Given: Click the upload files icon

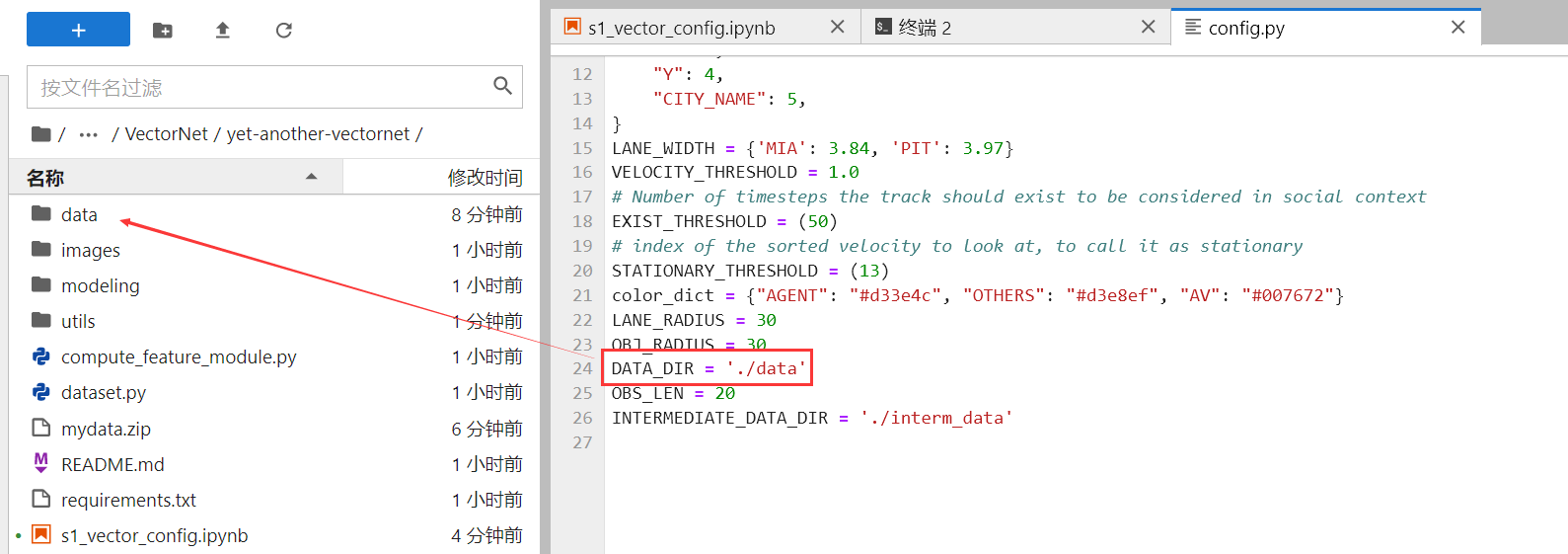Looking at the screenshot, I should (x=223, y=31).
